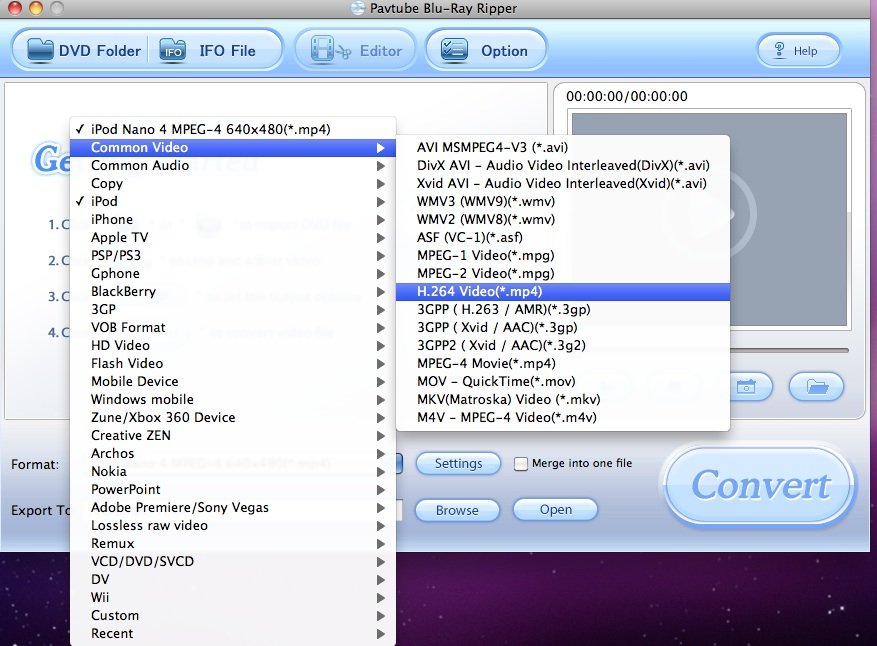Open the Gphone menu category
877x646 pixels.
233,274
